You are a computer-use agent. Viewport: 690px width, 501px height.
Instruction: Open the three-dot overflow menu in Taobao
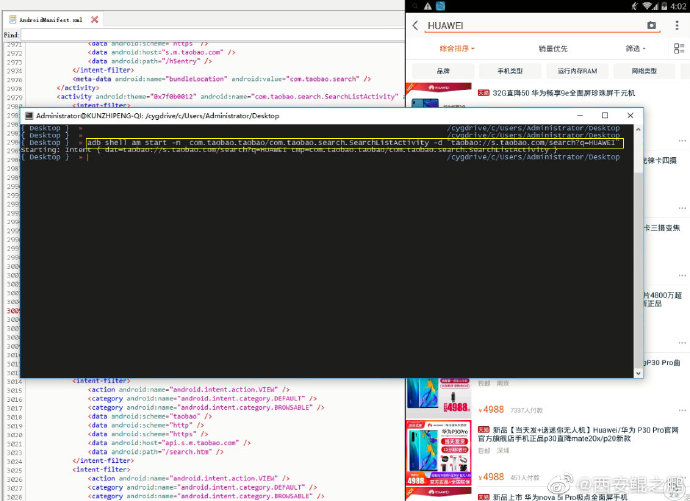(677, 25)
